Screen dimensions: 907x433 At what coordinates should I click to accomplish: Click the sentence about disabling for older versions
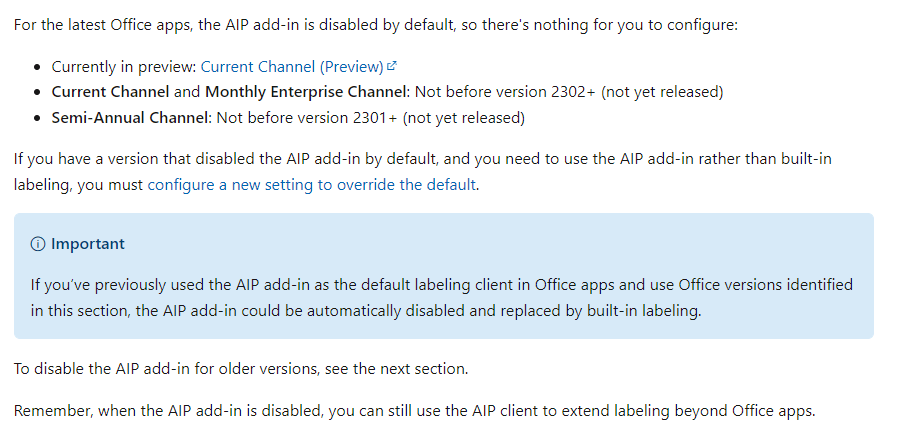240,368
